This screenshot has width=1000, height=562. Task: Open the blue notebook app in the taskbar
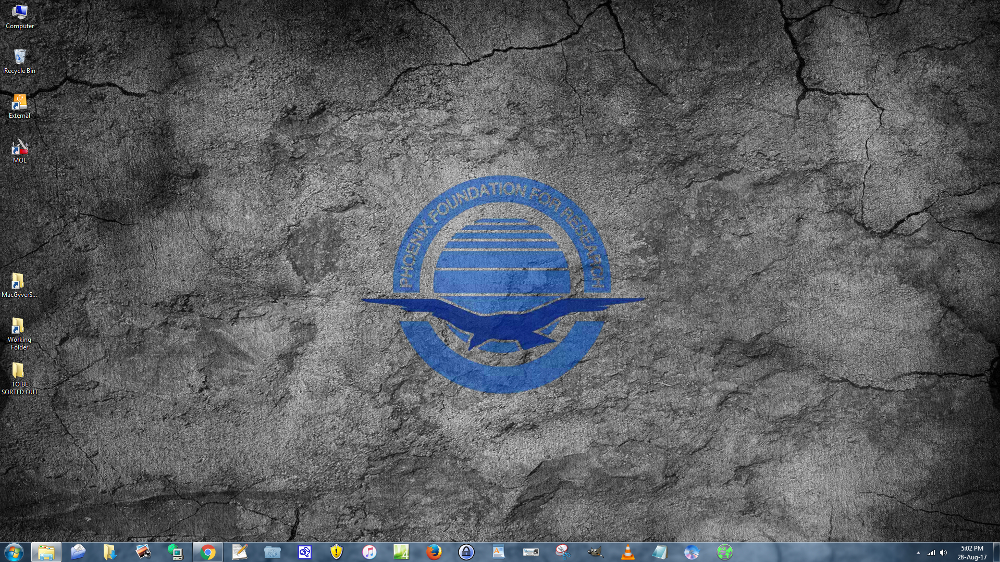tap(659, 552)
